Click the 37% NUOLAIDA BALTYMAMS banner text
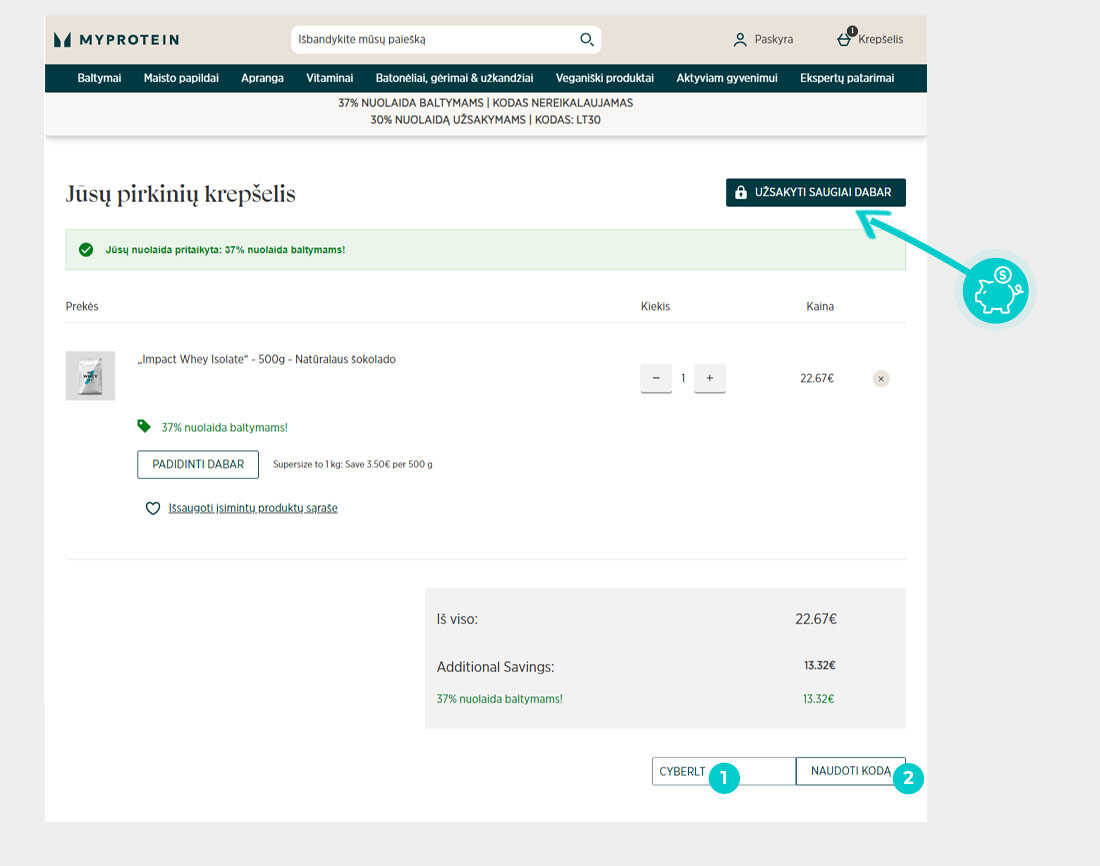The width and height of the screenshot is (1100, 866). [x=485, y=103]
